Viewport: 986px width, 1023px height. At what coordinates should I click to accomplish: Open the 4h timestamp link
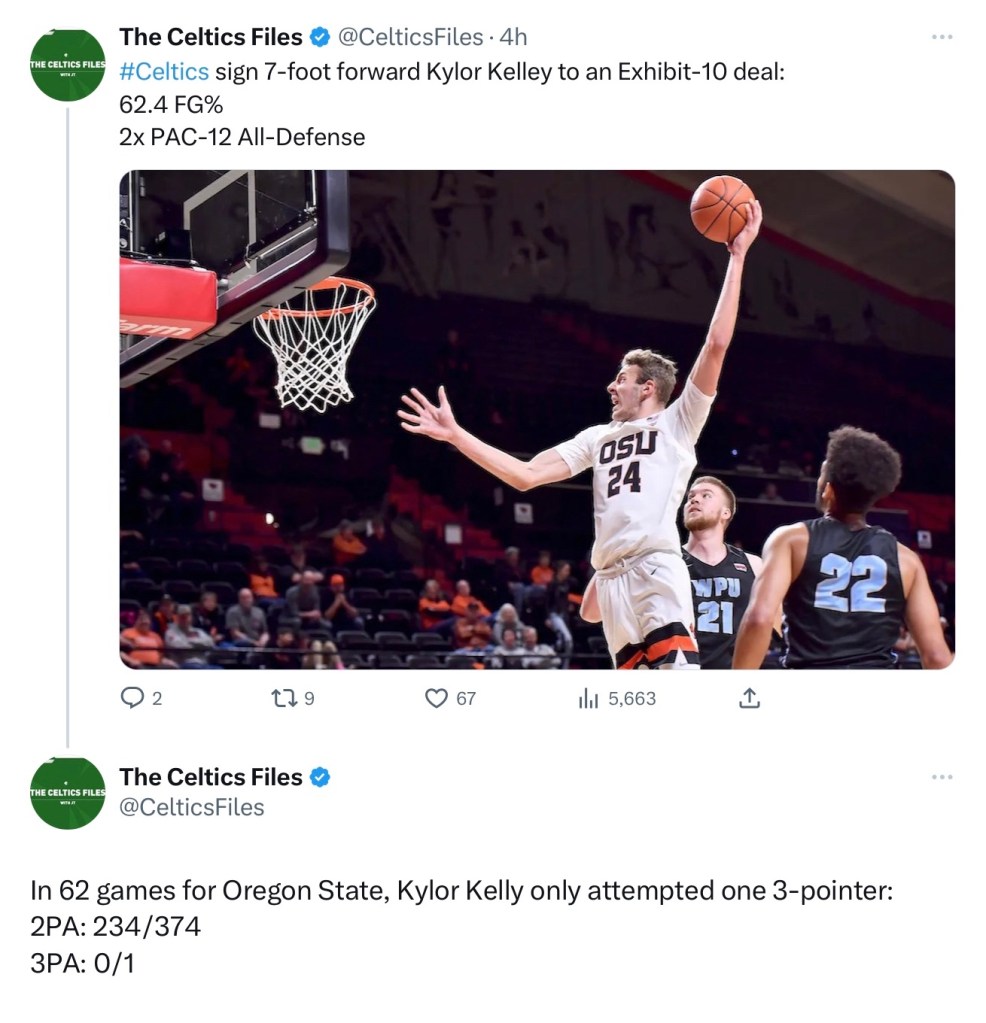513,37
